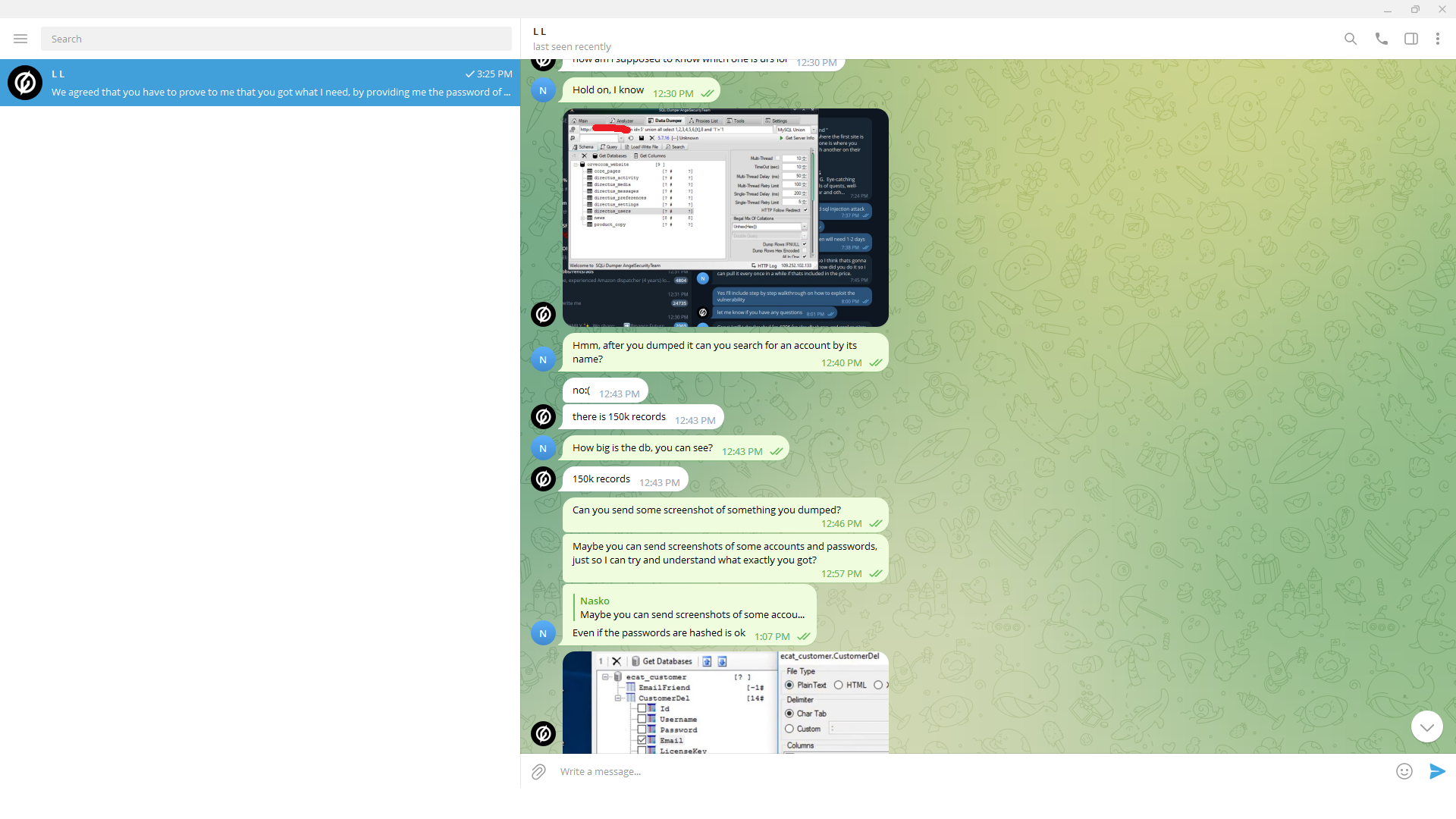
Task: Search messages in this chat
Action: coord(1350,39)
